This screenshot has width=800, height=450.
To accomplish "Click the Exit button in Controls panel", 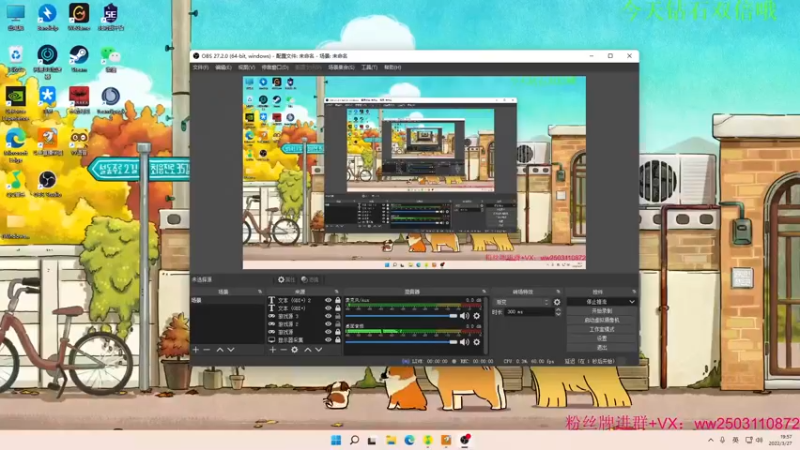I will (x=602, y=347).
